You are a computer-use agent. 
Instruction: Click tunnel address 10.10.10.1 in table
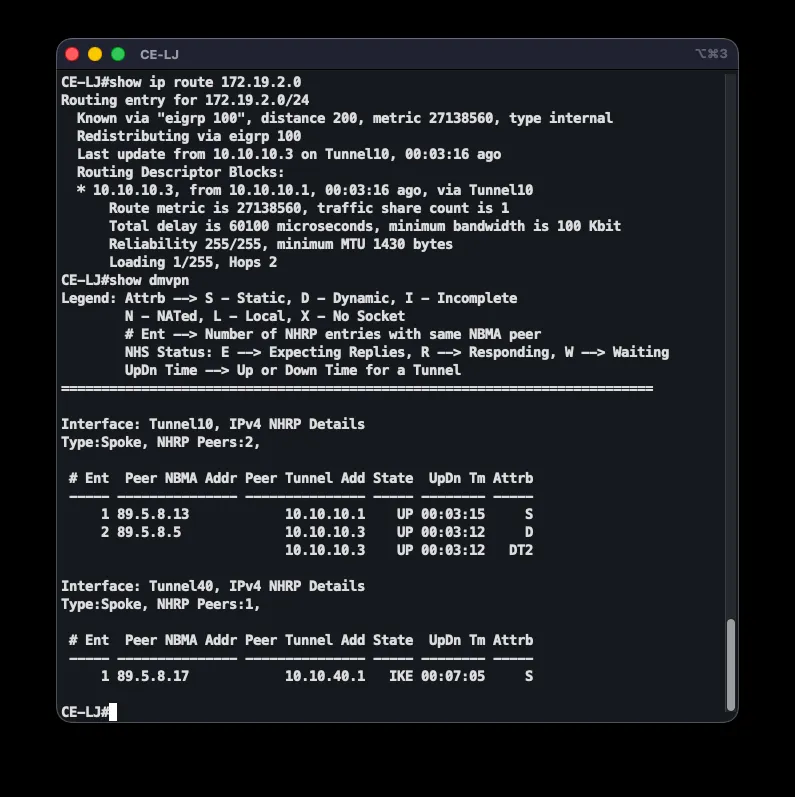click(325, 514)
